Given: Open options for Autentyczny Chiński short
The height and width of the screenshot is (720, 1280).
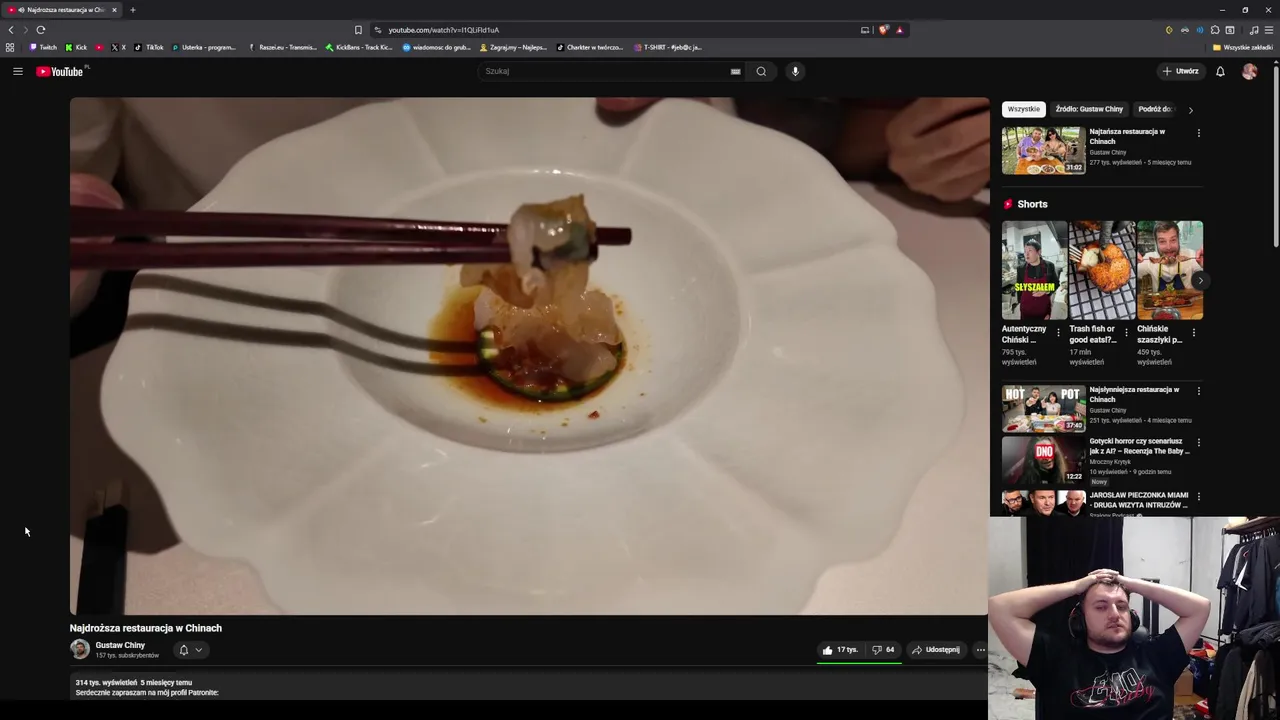Looking at the screenshot, I should [1058, 332].
